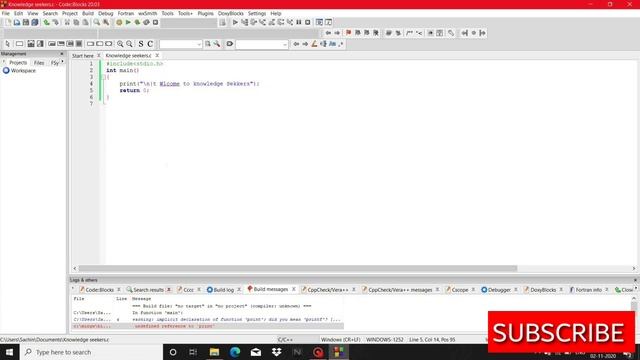
Task: Click the Break debugger pause icon
Action: [299, 22]
